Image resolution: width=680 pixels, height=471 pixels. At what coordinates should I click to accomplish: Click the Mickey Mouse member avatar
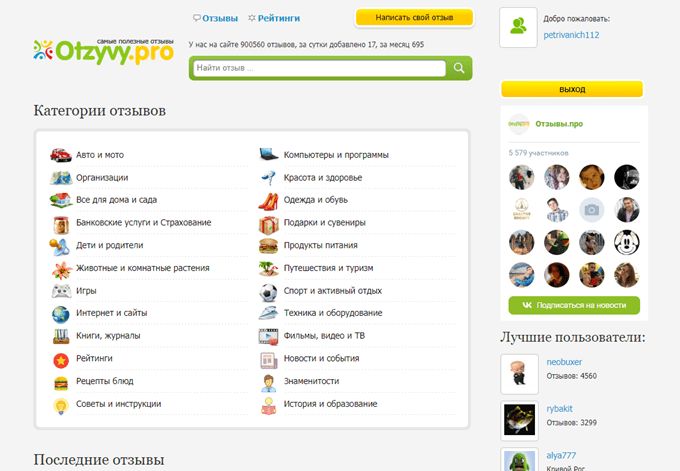pyautogui.click(x=626, y=242)
